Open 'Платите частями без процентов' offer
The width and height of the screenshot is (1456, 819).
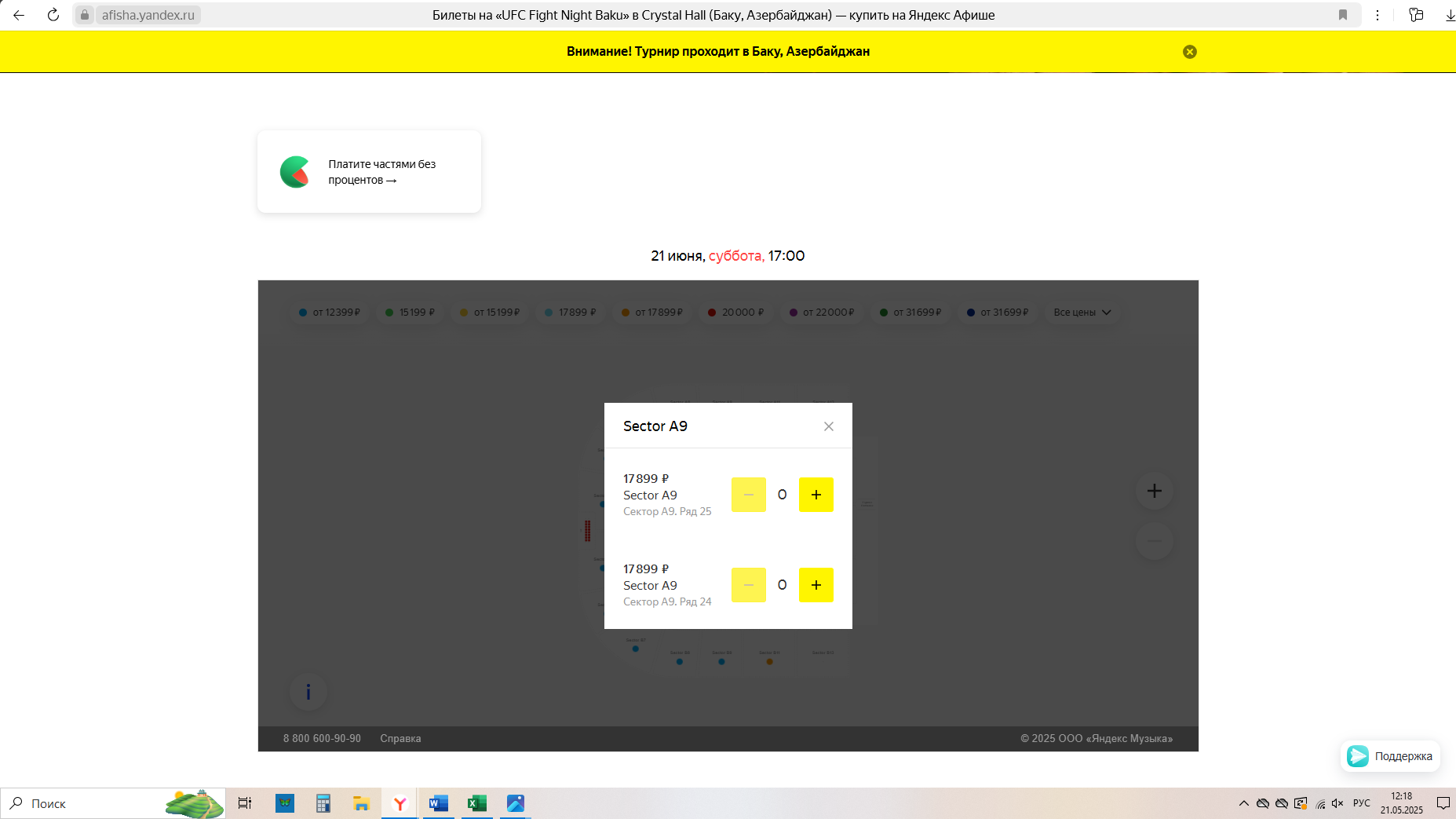[x=369, y=172]
